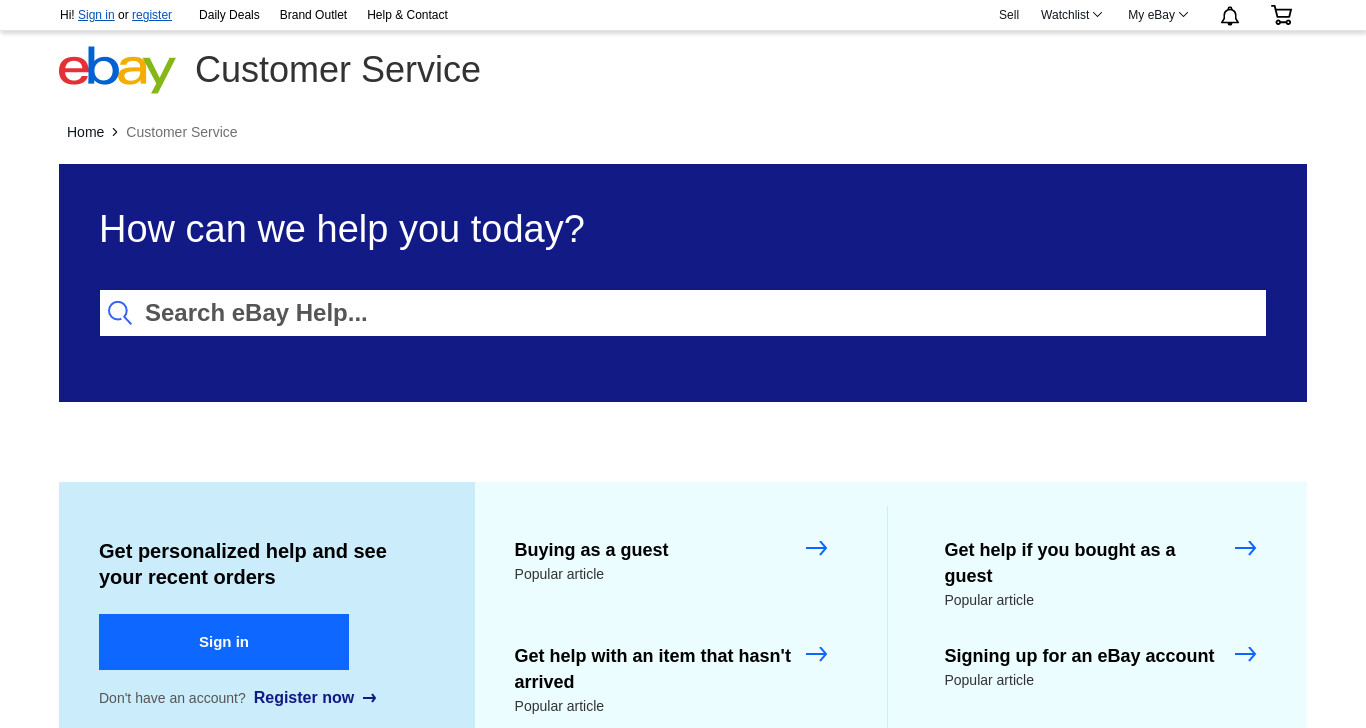Click arrow beside Get help if you bought as a guest
The width and height of the screenshot is (1366, 728).
pos(1245,548)
